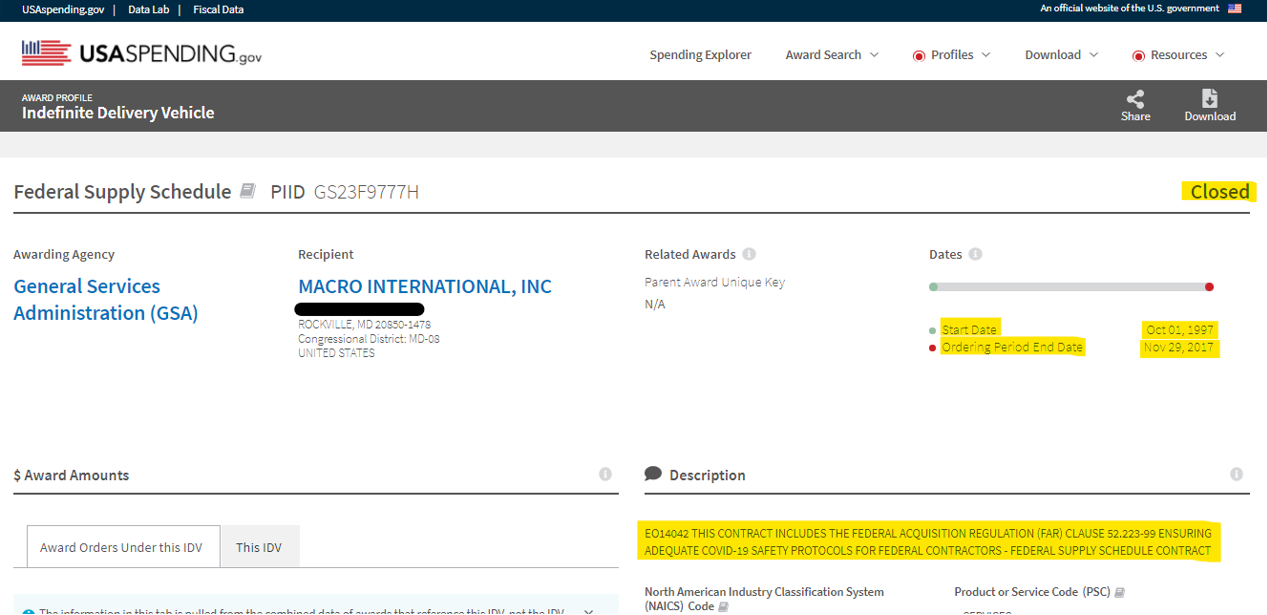The height and width of the screenshot is (615, 1267).
Task: Click the Oct 01, 1997 date
Action: pyautogui.click(x=1181, y=330)
